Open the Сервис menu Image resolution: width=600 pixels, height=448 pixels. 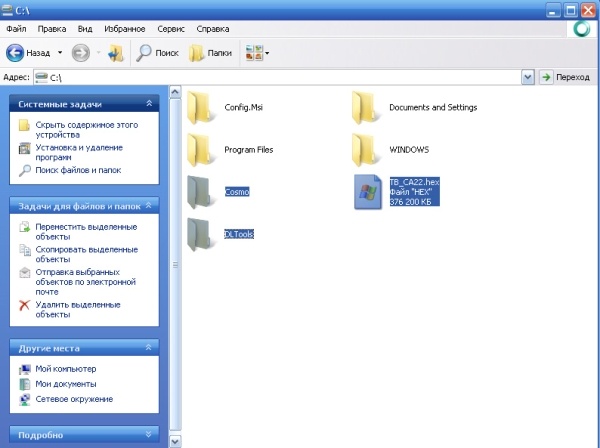(172, 29)
